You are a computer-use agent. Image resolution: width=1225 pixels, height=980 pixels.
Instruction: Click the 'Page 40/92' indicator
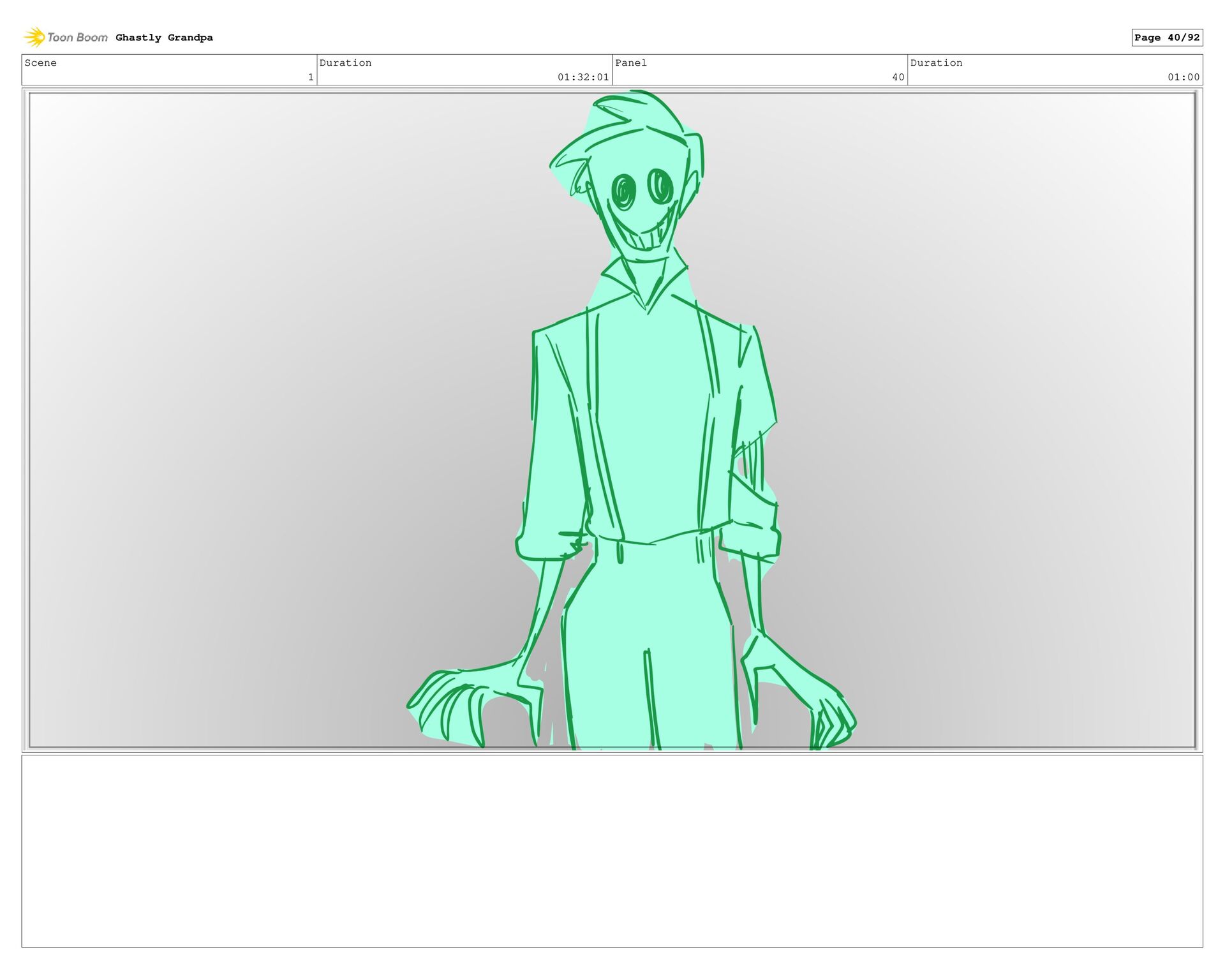click(x=1167, y=38)
